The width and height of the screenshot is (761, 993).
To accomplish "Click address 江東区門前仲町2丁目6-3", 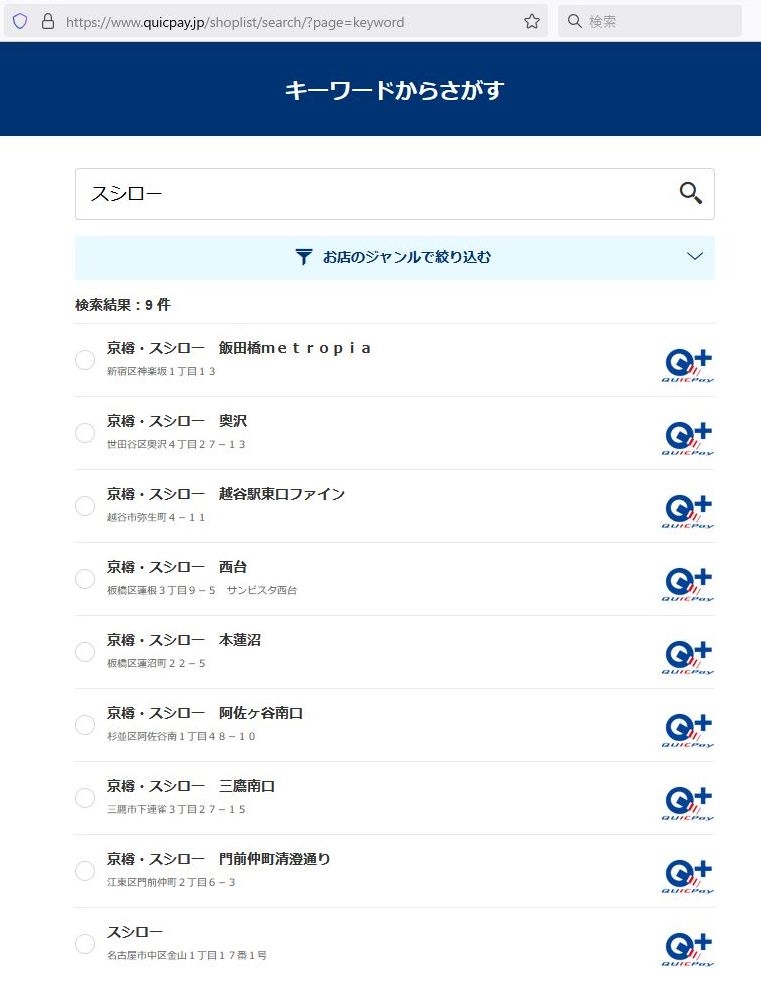I will 171,882.
